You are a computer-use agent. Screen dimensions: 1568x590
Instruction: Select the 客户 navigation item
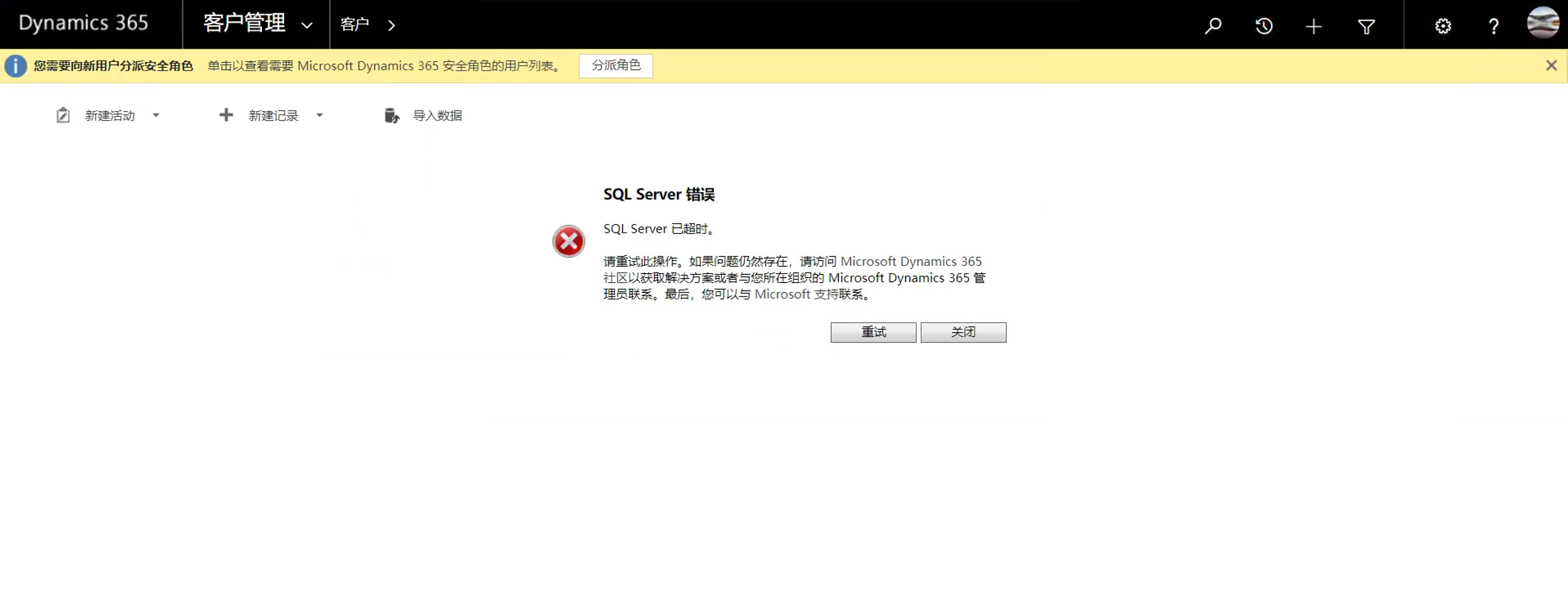click(354, 25)
